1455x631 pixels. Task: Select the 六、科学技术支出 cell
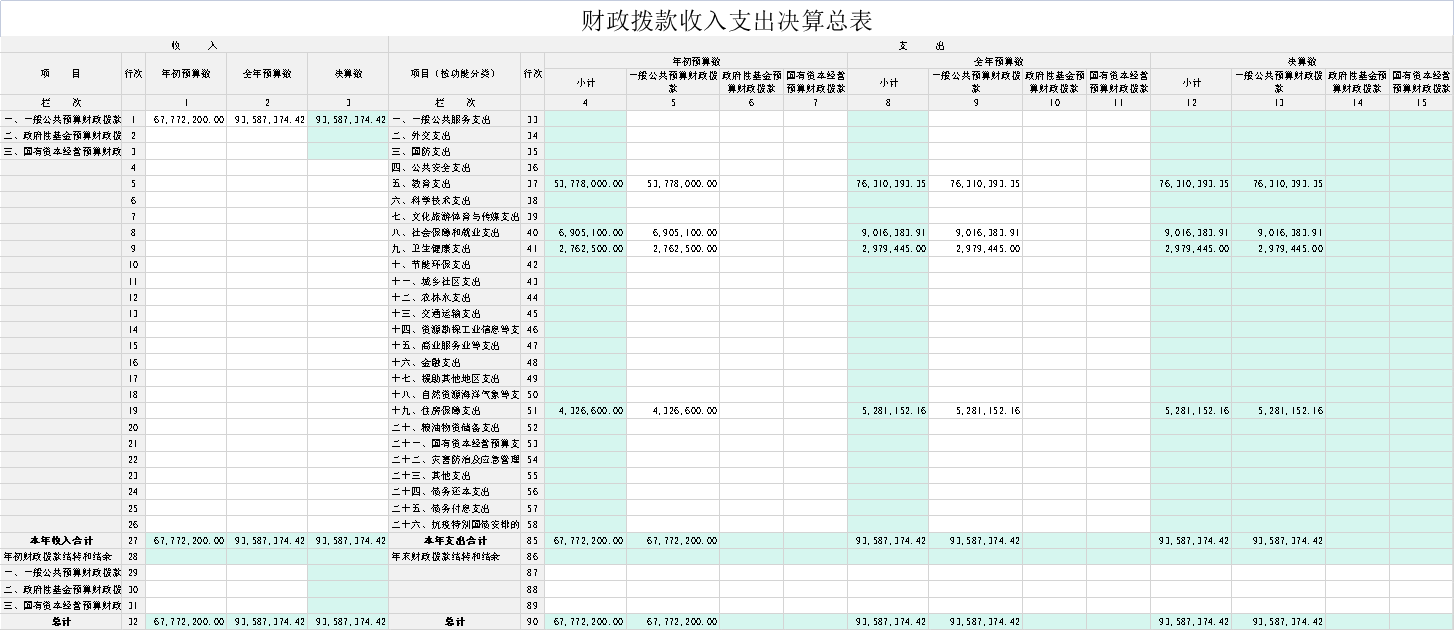point(454,200)
